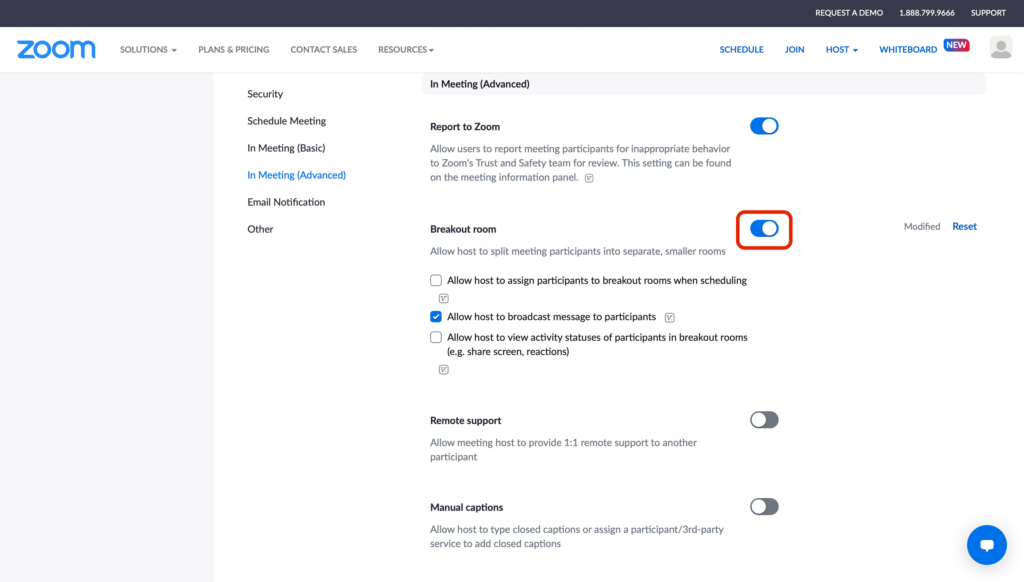Image resolution: width=1024 pixels, height=582 pixels.
Task: Enable the Remote support toggle
Action: click(x=764, y=420)
